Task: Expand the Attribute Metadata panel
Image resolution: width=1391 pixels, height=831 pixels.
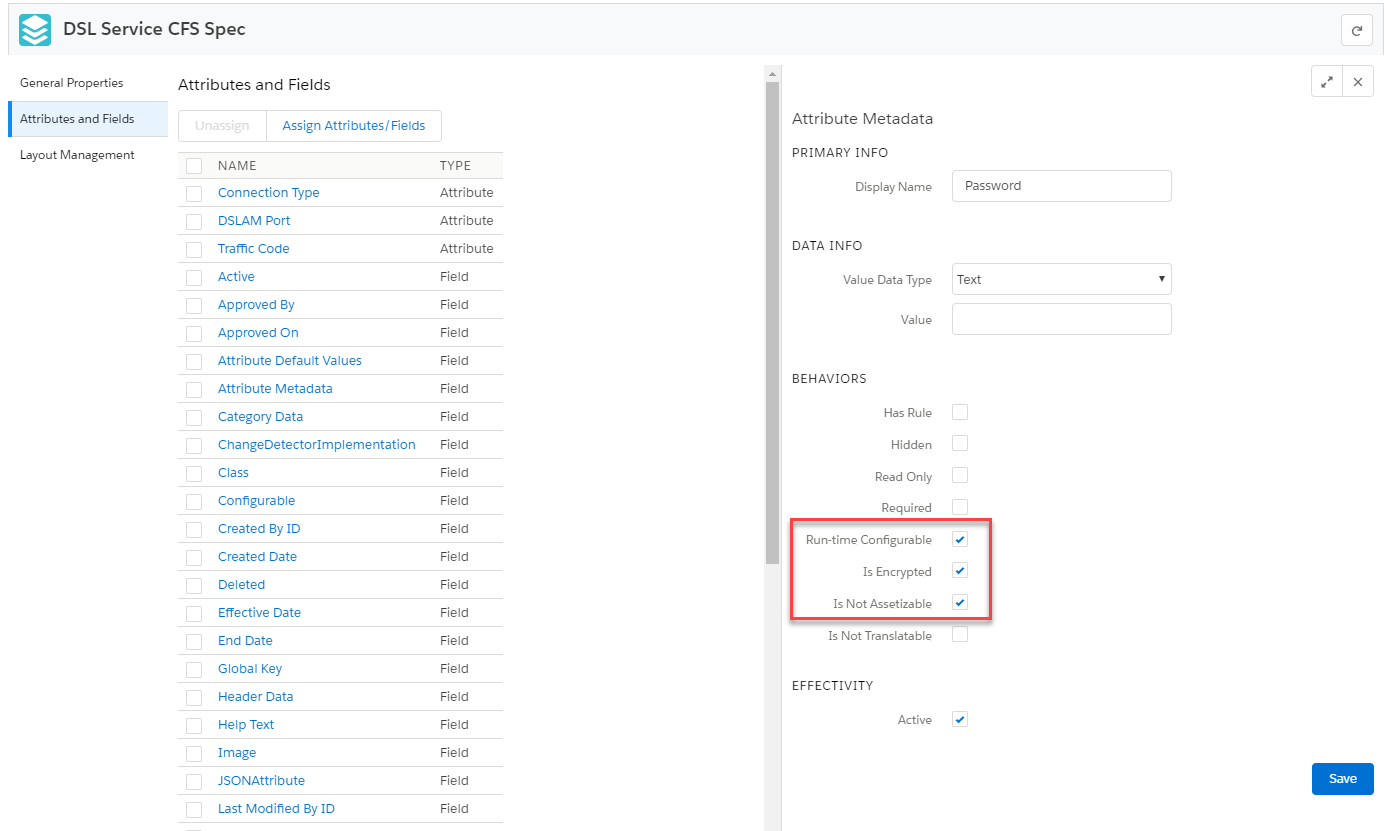Action: pos(1327,82)
